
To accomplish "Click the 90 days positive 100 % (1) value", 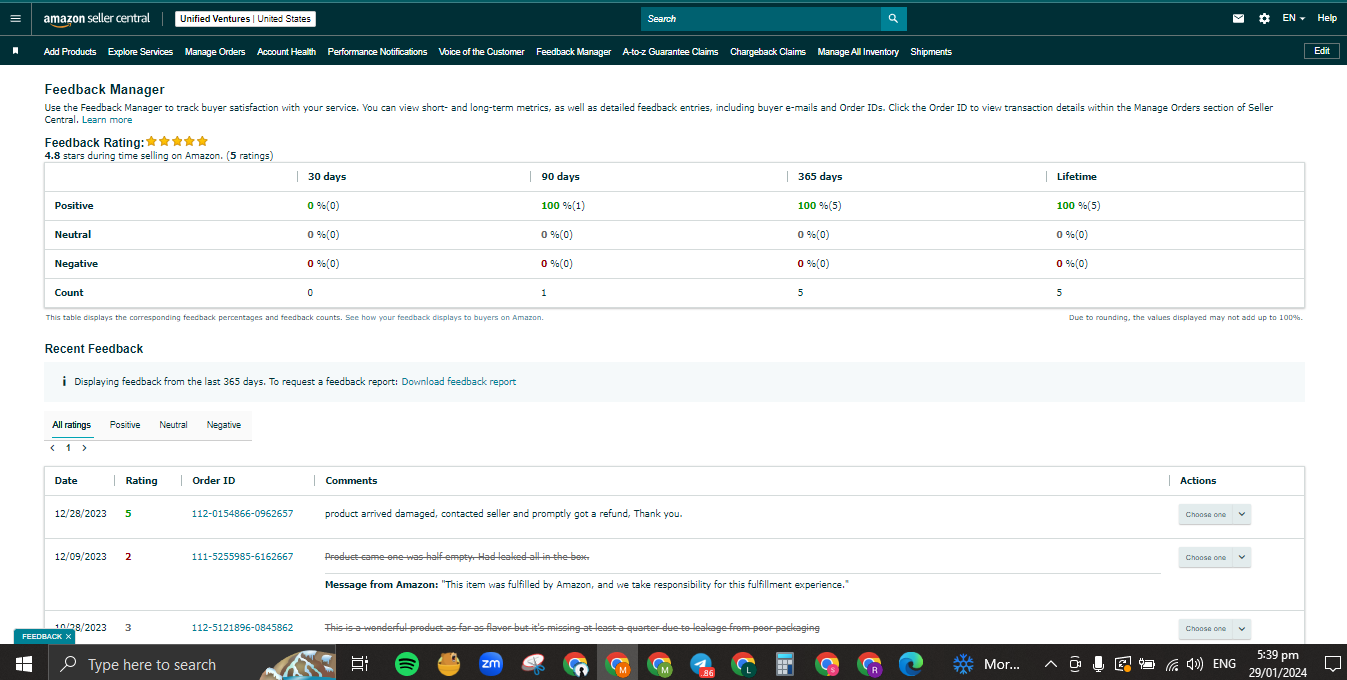I will click(x=563, y=206).
